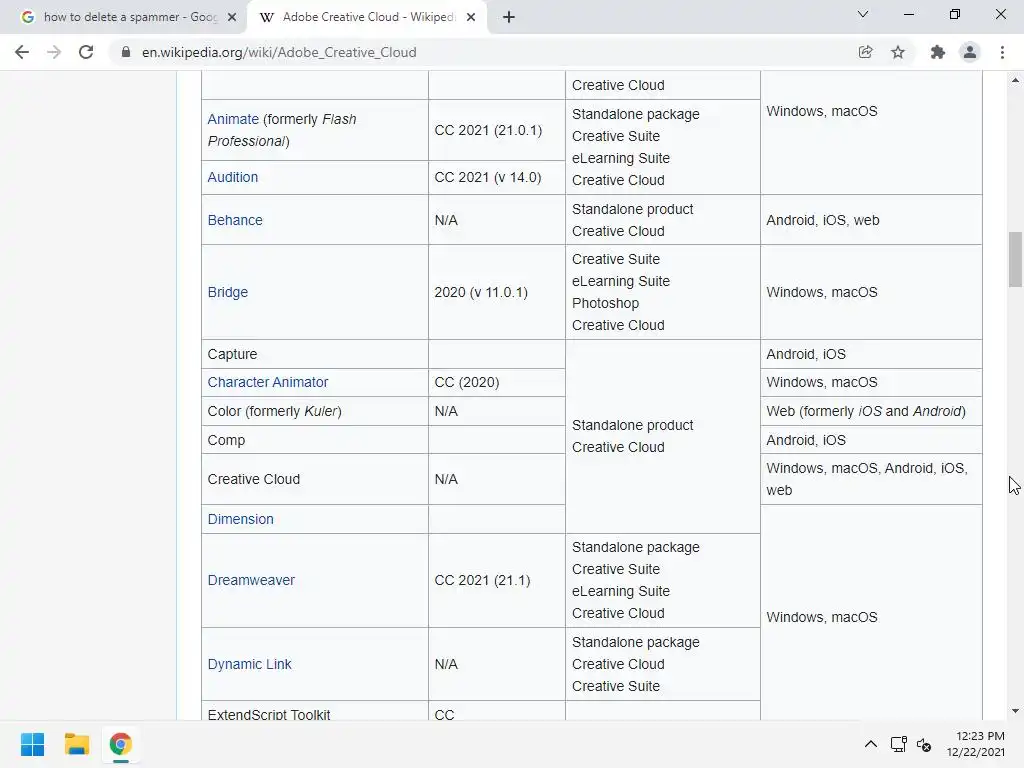Click the forward navigation arrow
Image resolution: width=1024 pixels, height=768 pixels.
click(x=54, y=52)
